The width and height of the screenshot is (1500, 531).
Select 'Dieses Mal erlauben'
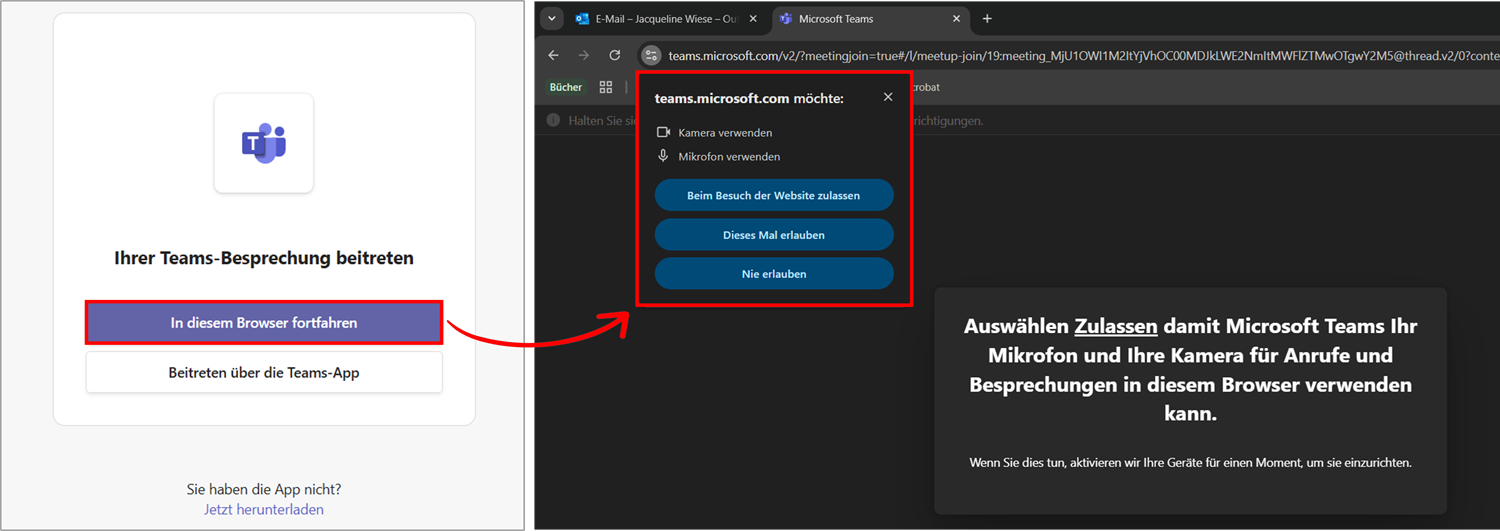pos(774,235)
